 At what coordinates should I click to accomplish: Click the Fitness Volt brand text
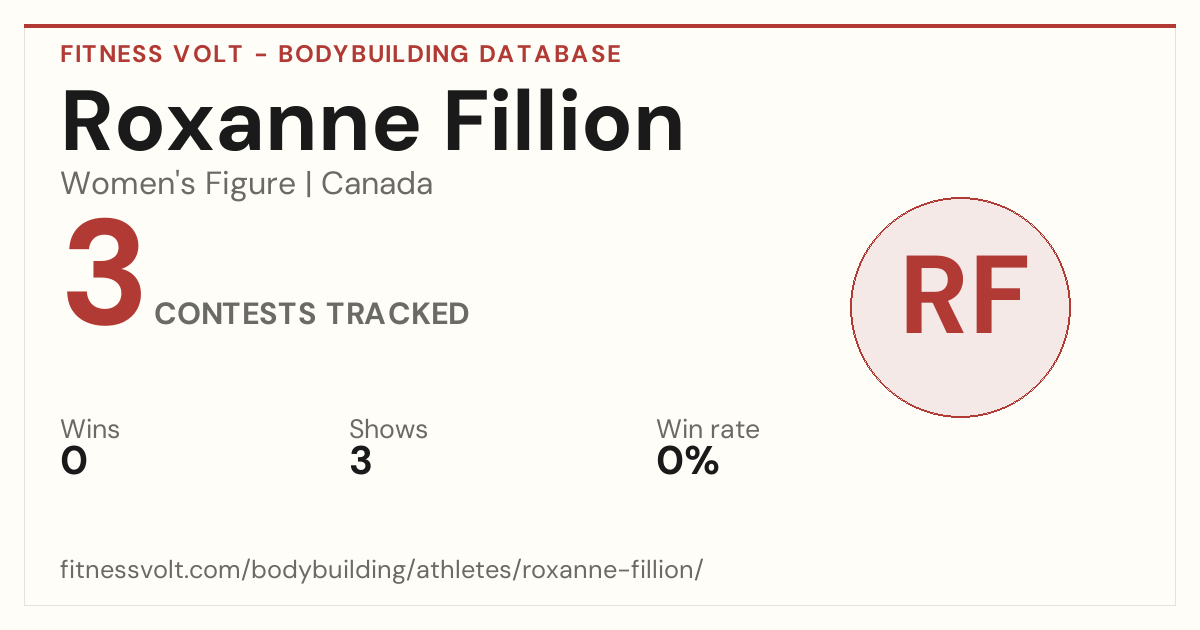pos(152,54)
